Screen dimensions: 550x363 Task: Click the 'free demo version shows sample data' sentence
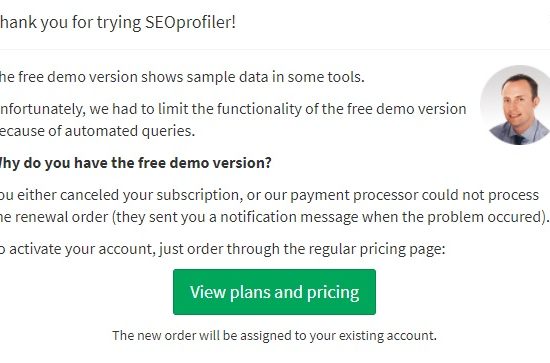click(182, 77)
